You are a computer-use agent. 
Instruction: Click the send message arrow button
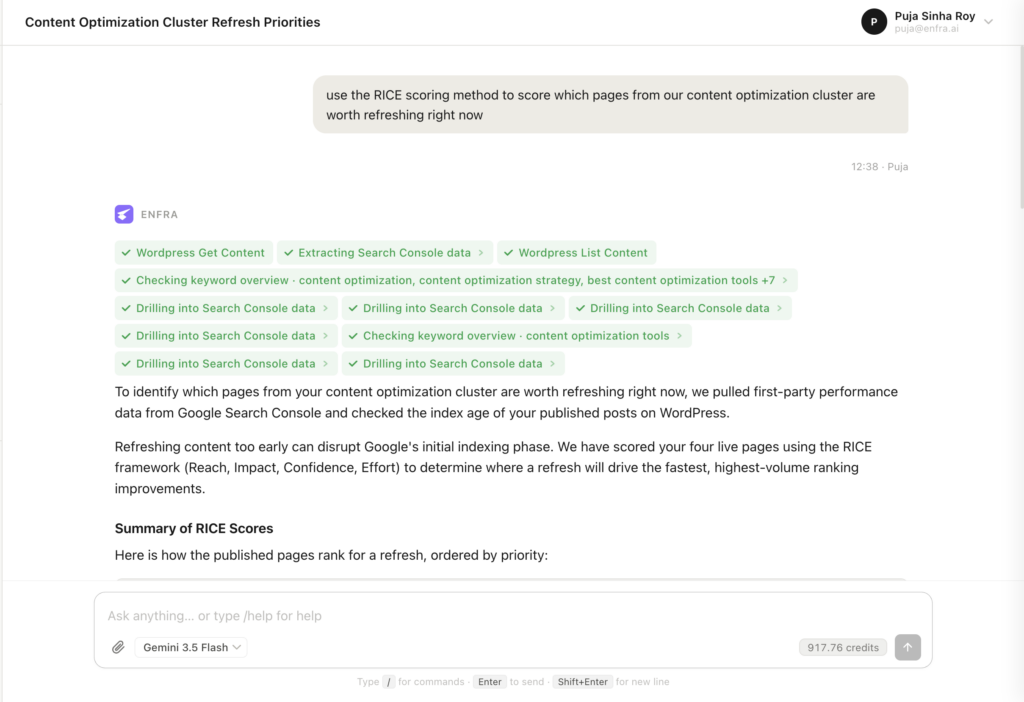tap(907, 647)
